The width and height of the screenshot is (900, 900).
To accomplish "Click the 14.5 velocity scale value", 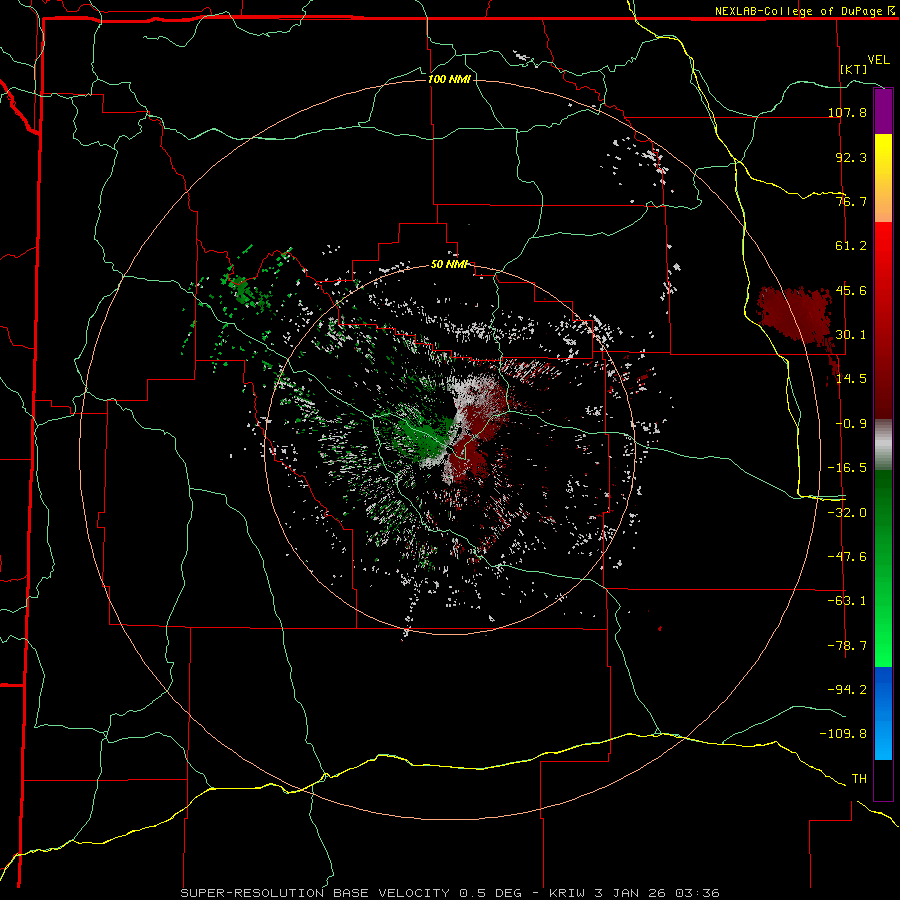I will click(851, 379).
